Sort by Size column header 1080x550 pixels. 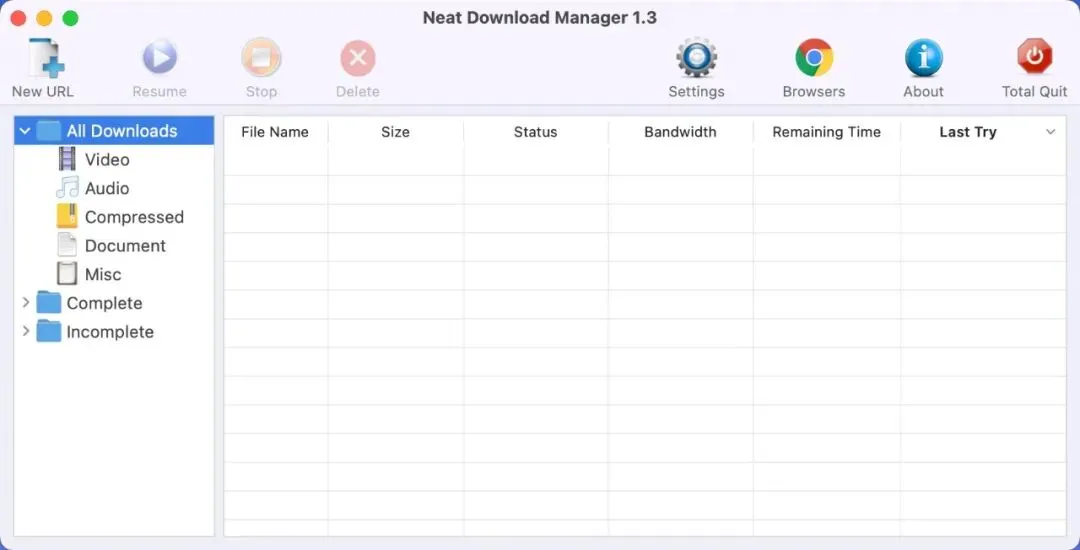click(395, 132)
